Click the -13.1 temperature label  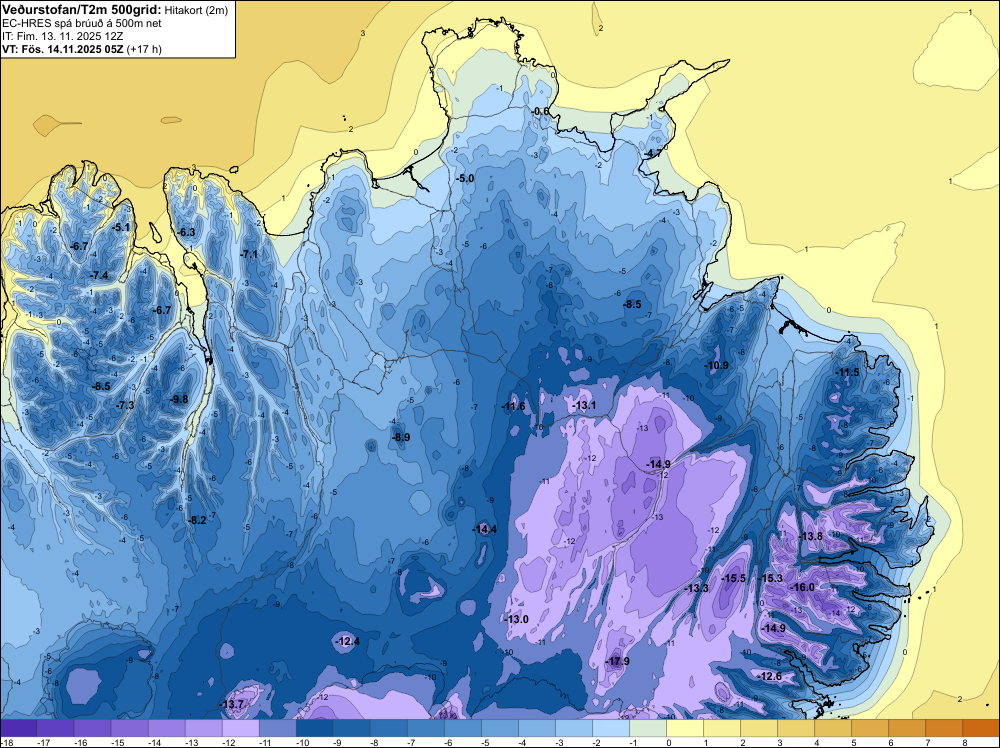pyautogui.click(x=584, y=406)
